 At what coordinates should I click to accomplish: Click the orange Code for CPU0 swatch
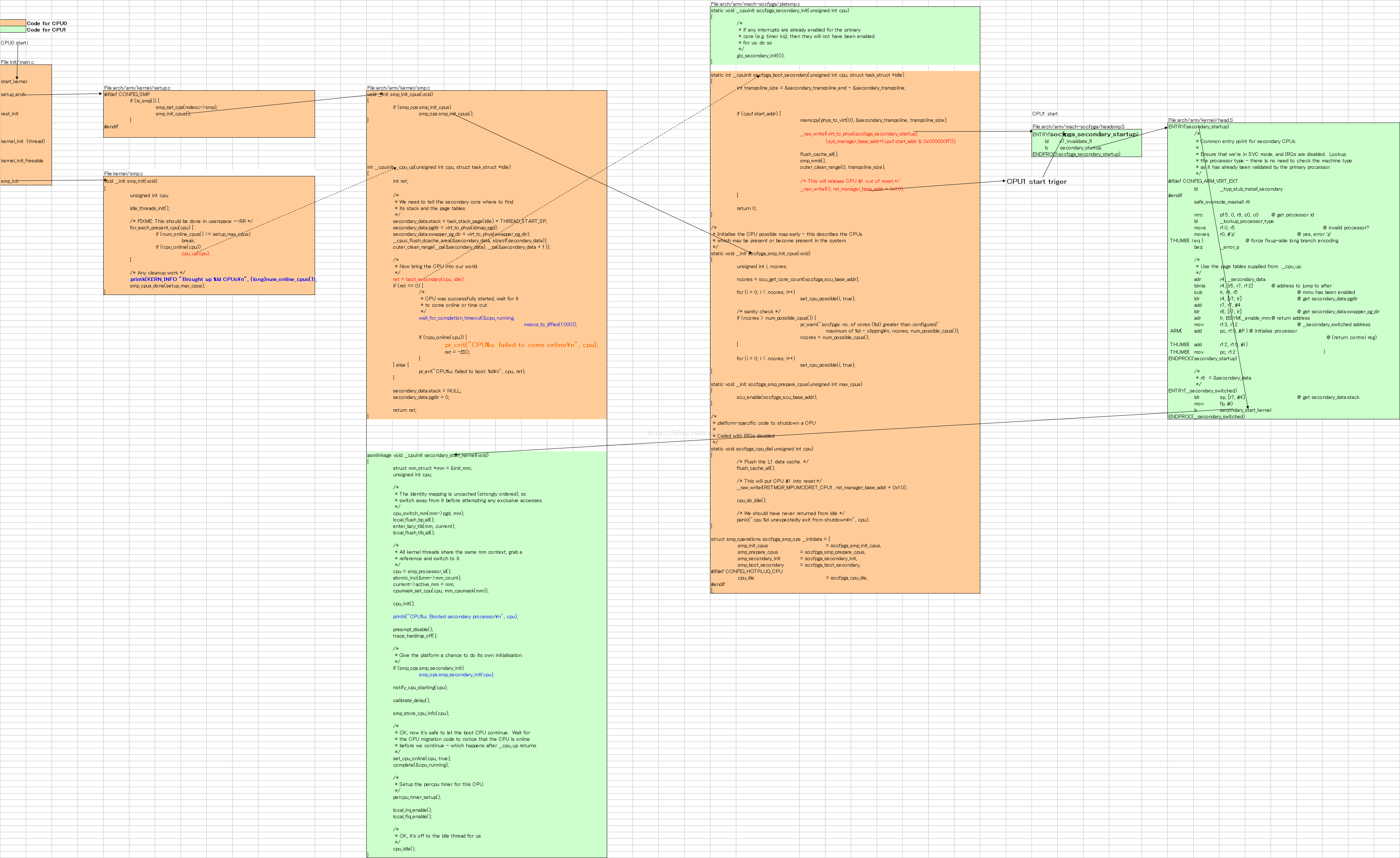pyautogui.click(x=13, y=23)
